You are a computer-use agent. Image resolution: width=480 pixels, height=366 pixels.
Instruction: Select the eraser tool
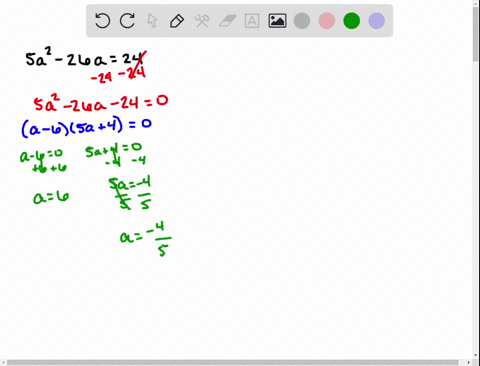pyautogui.click(x=227, y=21)
